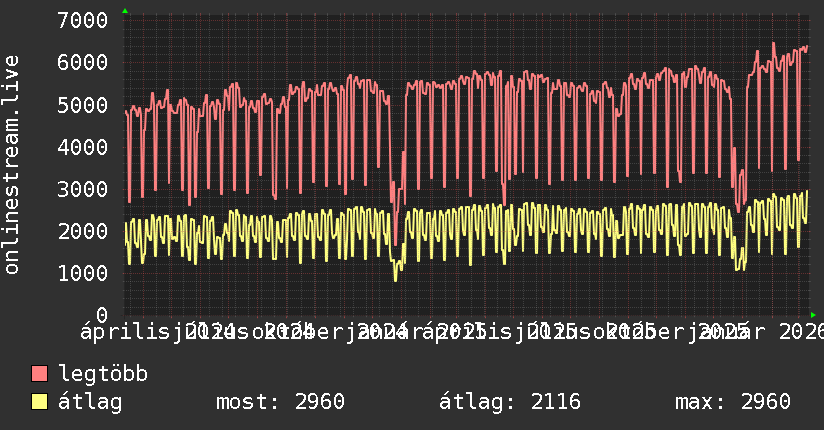Click the yellow átlag legend color box
Viewport: 824px width, 430px height.
point(40,402)
